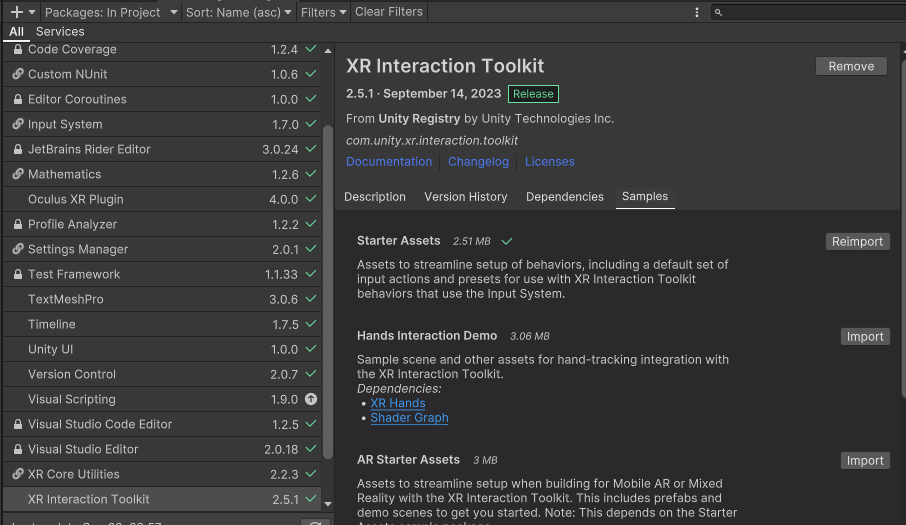The image size is (906, 525).
Task: Click the link icon beside Custom NUnit
Action: click(18, 74)
